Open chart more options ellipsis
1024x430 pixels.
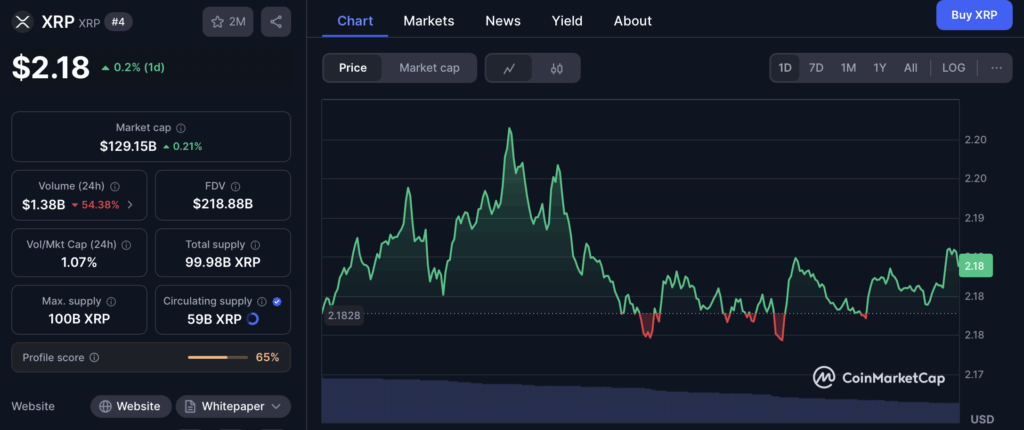point(997,68)
